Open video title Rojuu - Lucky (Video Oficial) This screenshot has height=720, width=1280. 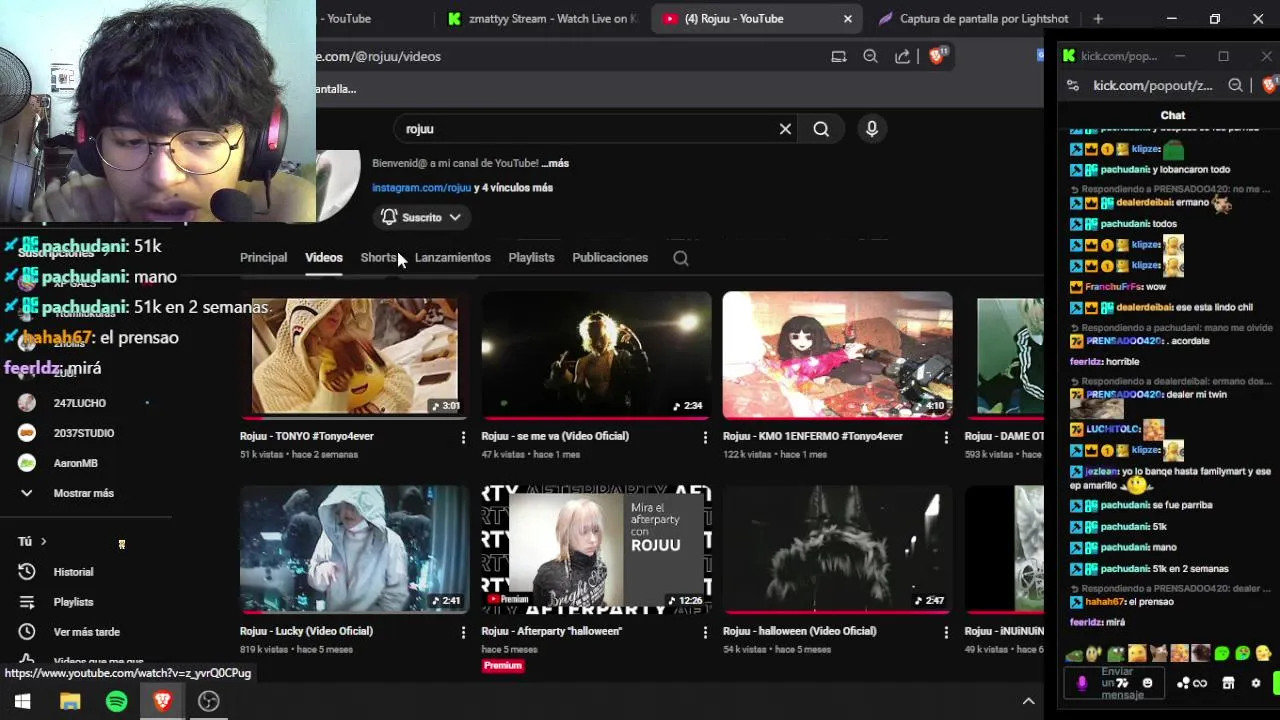click(x=306, y=631)
